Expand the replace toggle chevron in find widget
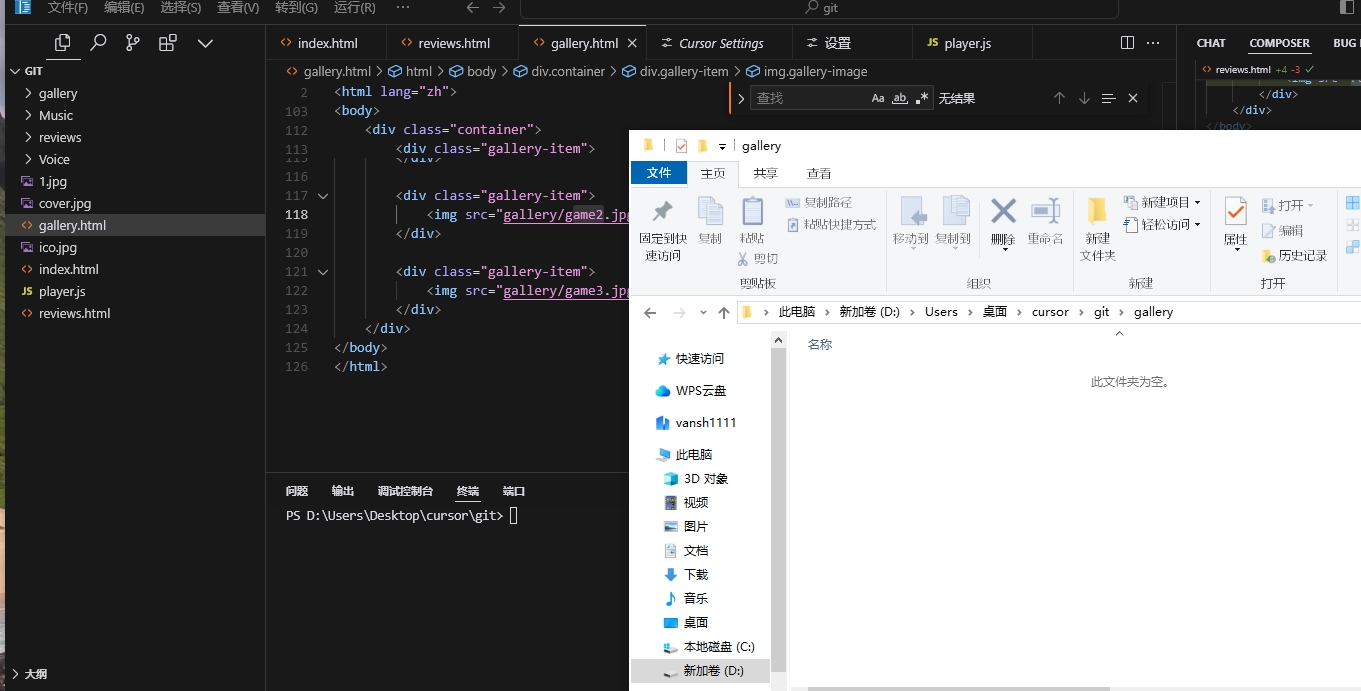Image resolution: width=1361 pixels, height=691 pixels. pos(741,98)
